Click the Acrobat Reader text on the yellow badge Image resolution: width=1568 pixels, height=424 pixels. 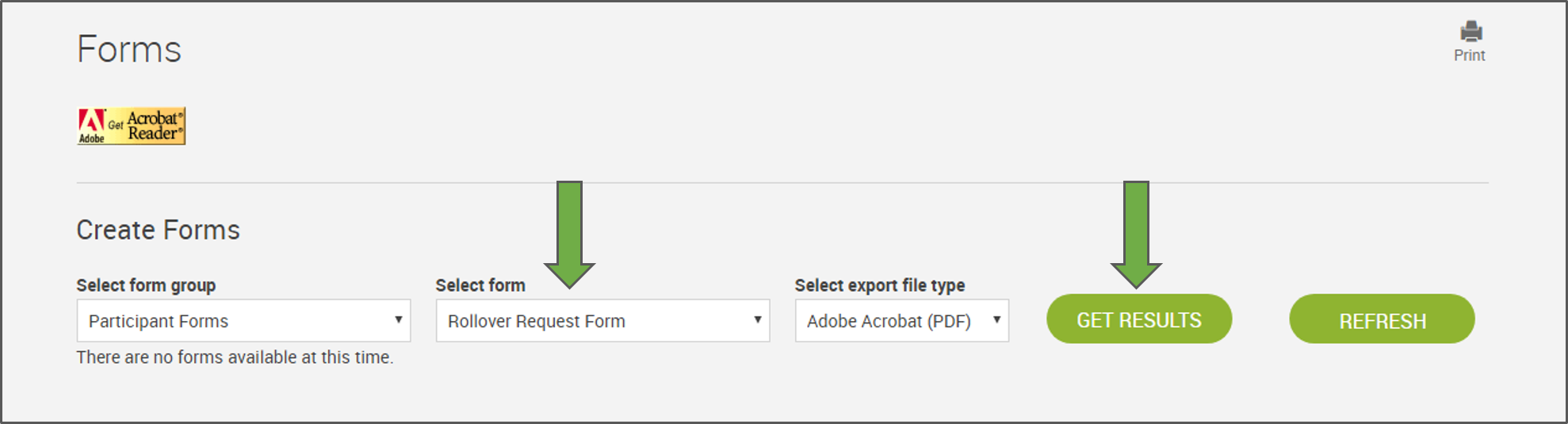(x=155, y=125)
